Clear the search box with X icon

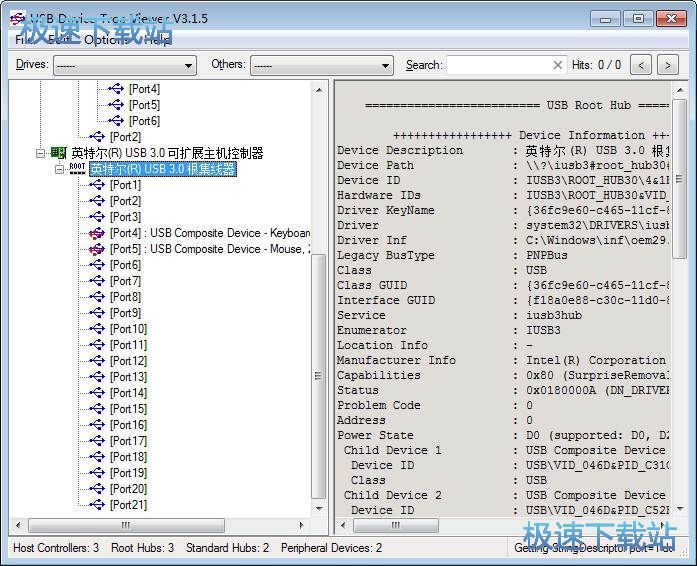tap(558, 65)
